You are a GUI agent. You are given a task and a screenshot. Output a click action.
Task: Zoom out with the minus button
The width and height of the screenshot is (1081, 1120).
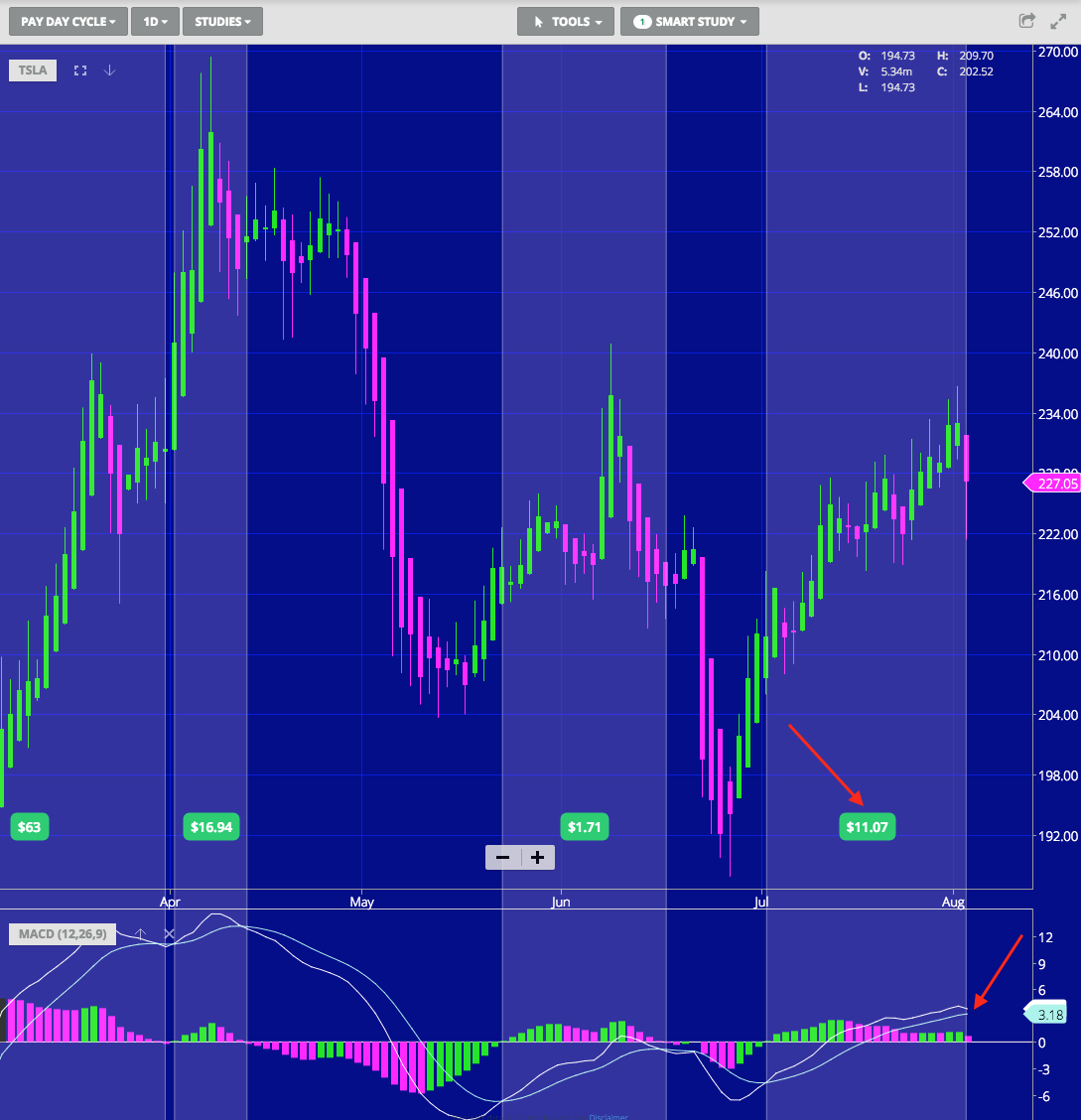pos(502,857)
